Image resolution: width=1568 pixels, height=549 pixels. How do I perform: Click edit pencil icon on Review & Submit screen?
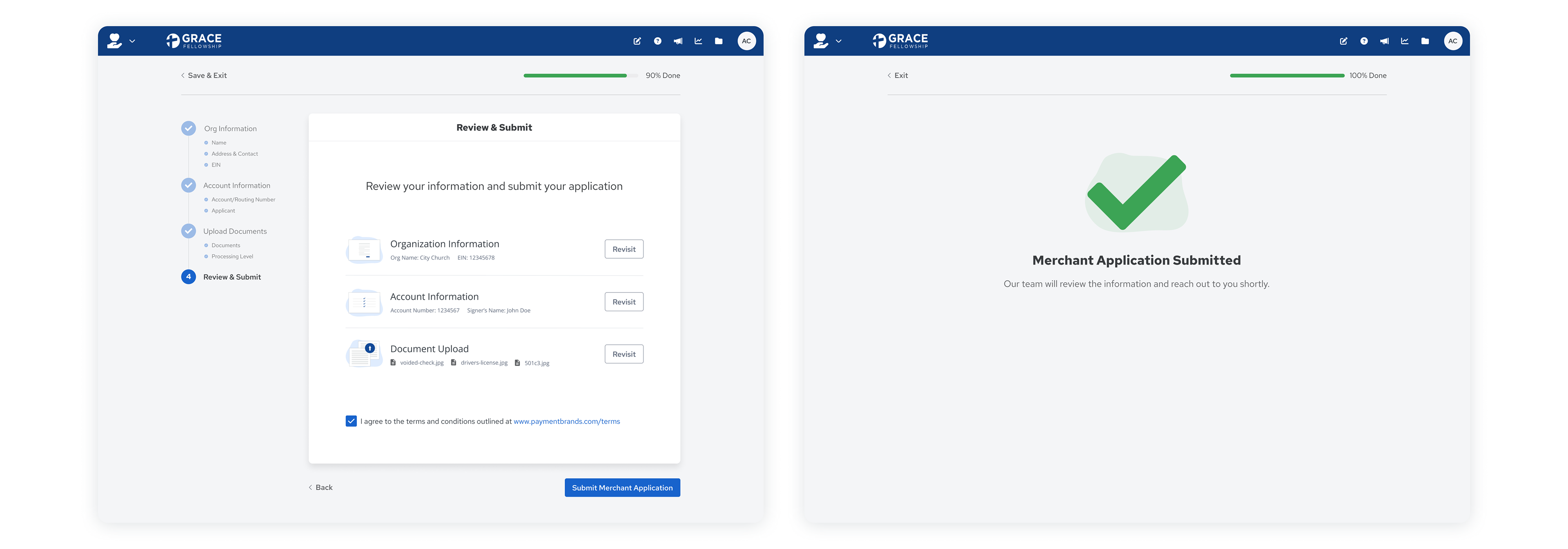click(x=637, y=41)
